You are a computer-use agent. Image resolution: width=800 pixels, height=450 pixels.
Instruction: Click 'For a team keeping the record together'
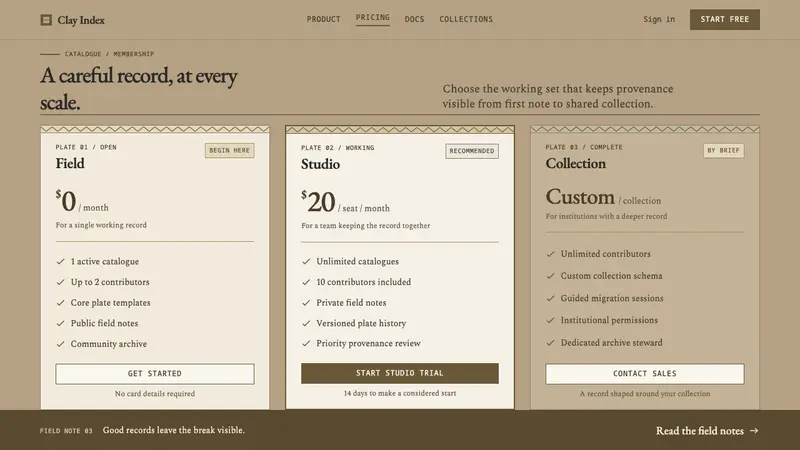[366, 226]
